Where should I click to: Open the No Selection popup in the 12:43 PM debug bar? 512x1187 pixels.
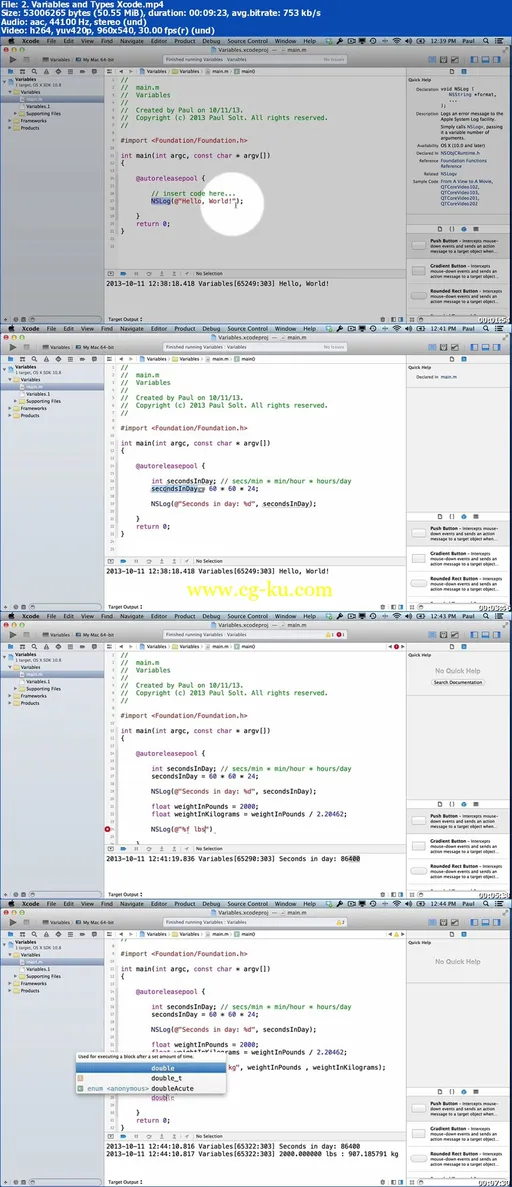(210, 848)
